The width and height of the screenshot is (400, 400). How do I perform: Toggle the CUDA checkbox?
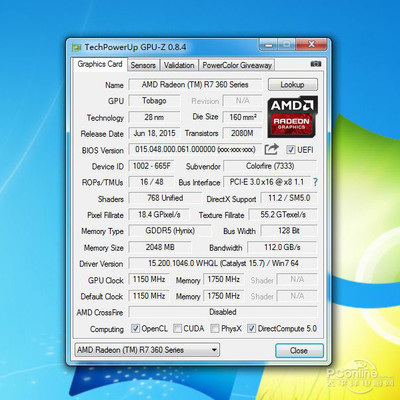pos(177,328)
